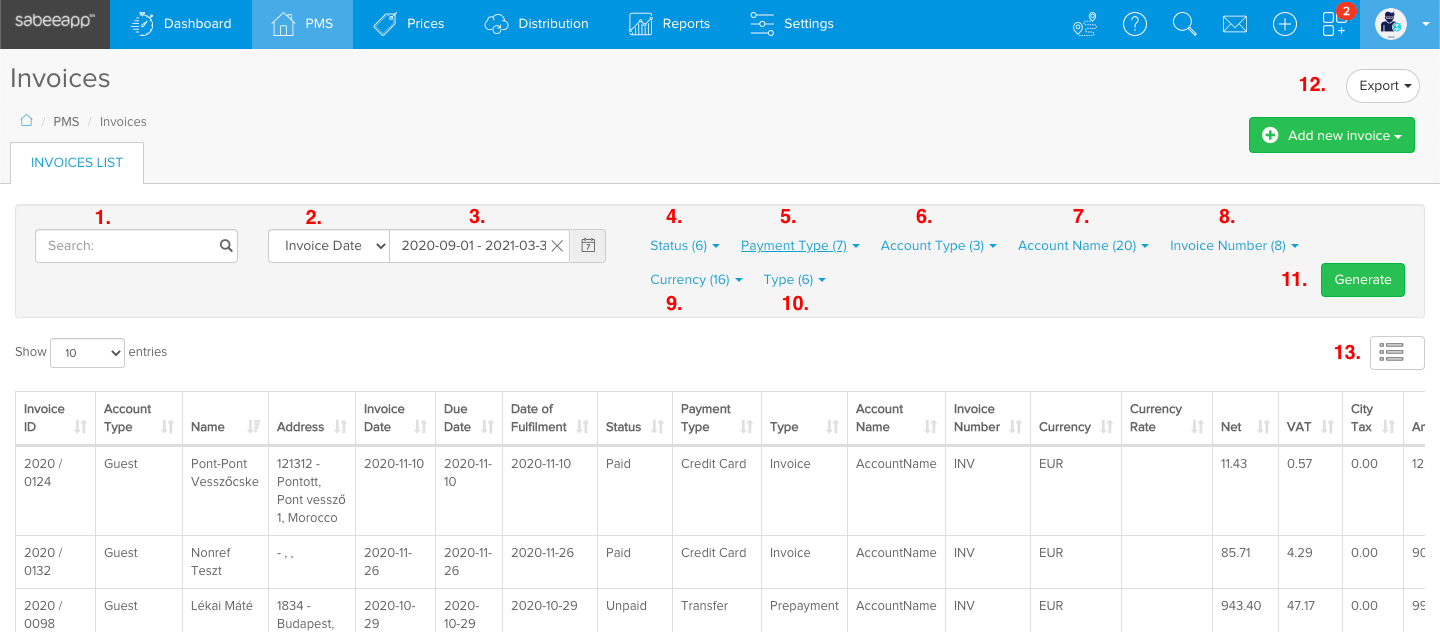Open search using the magnifying glass icon
The width and height of the screenshot is (1440, 632).
[x=1184, y=23]
